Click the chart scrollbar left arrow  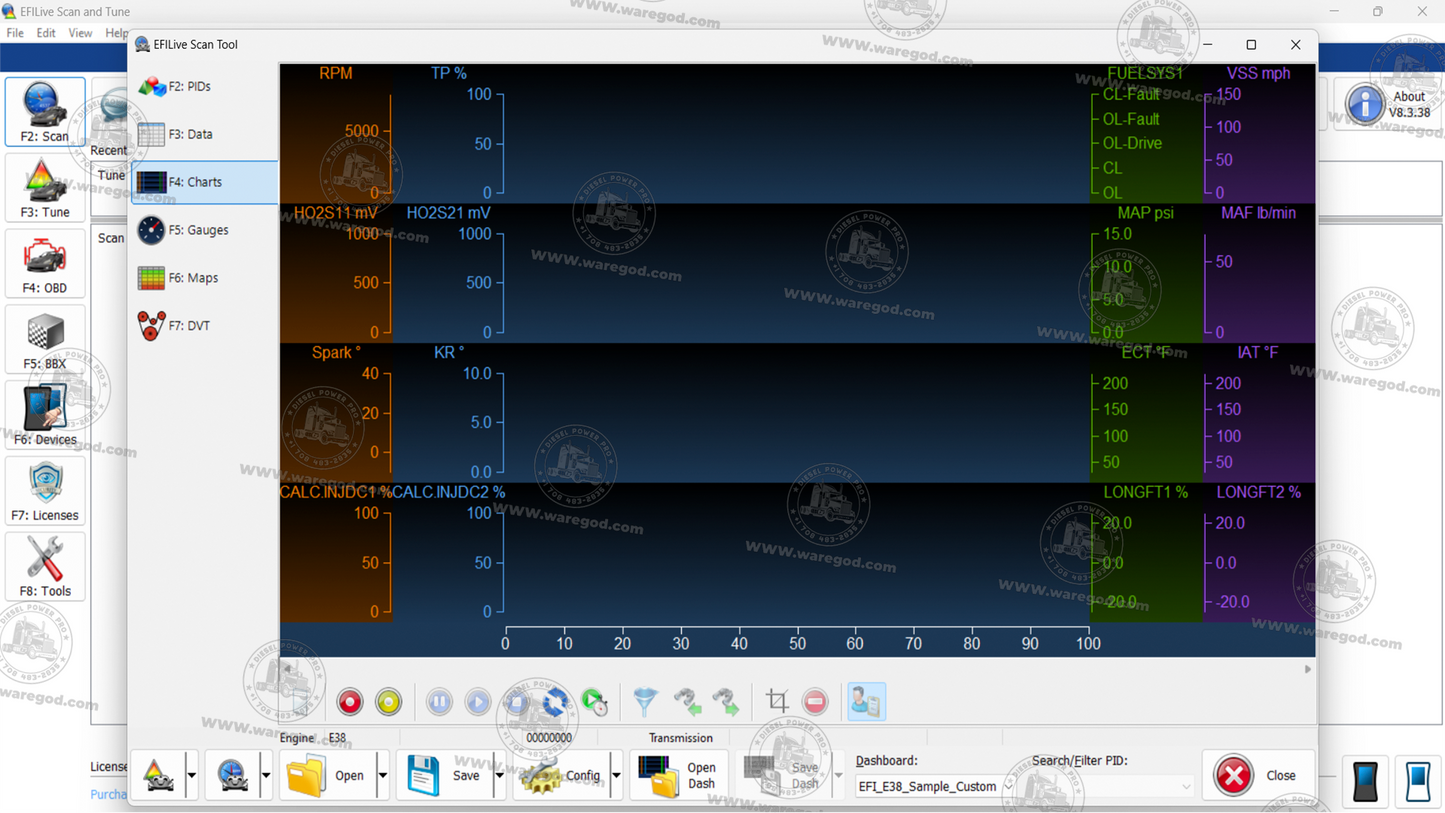pyautogui.click(x=288, y=669)
